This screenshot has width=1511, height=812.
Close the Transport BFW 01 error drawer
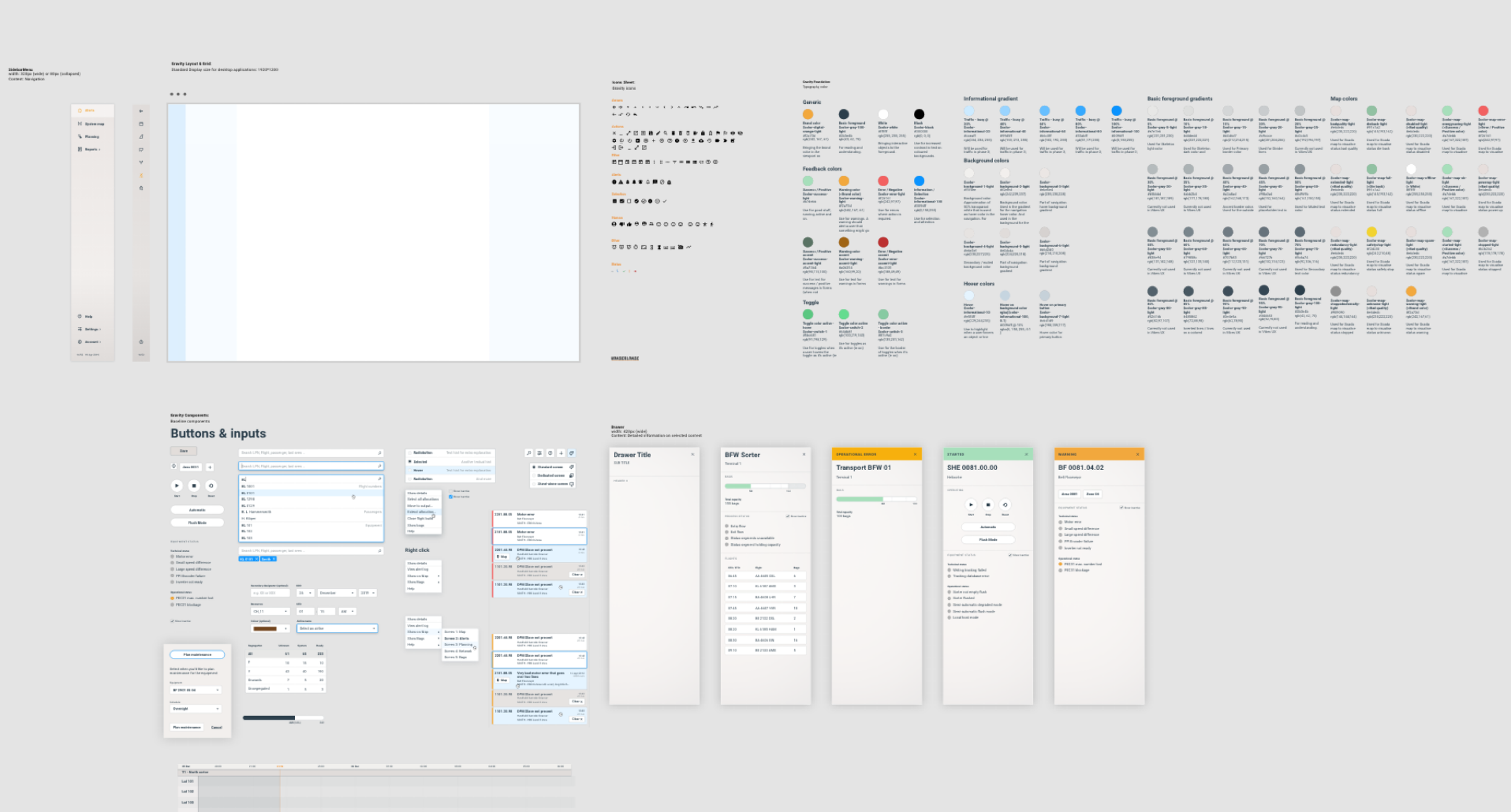click(915, 454)
